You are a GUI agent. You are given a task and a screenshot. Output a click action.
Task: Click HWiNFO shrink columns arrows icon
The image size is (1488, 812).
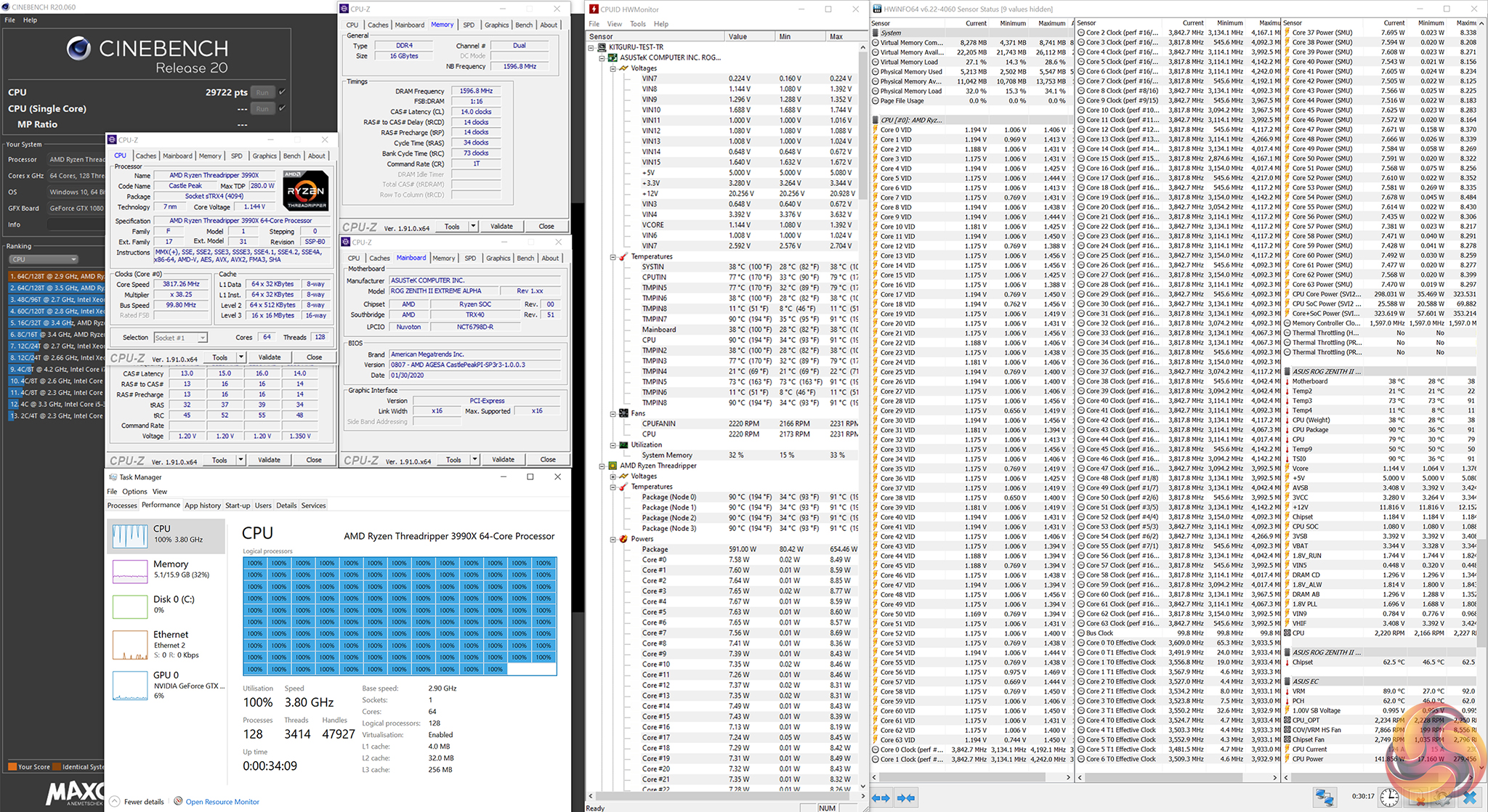pyautogui.click(x=906, y=797)
